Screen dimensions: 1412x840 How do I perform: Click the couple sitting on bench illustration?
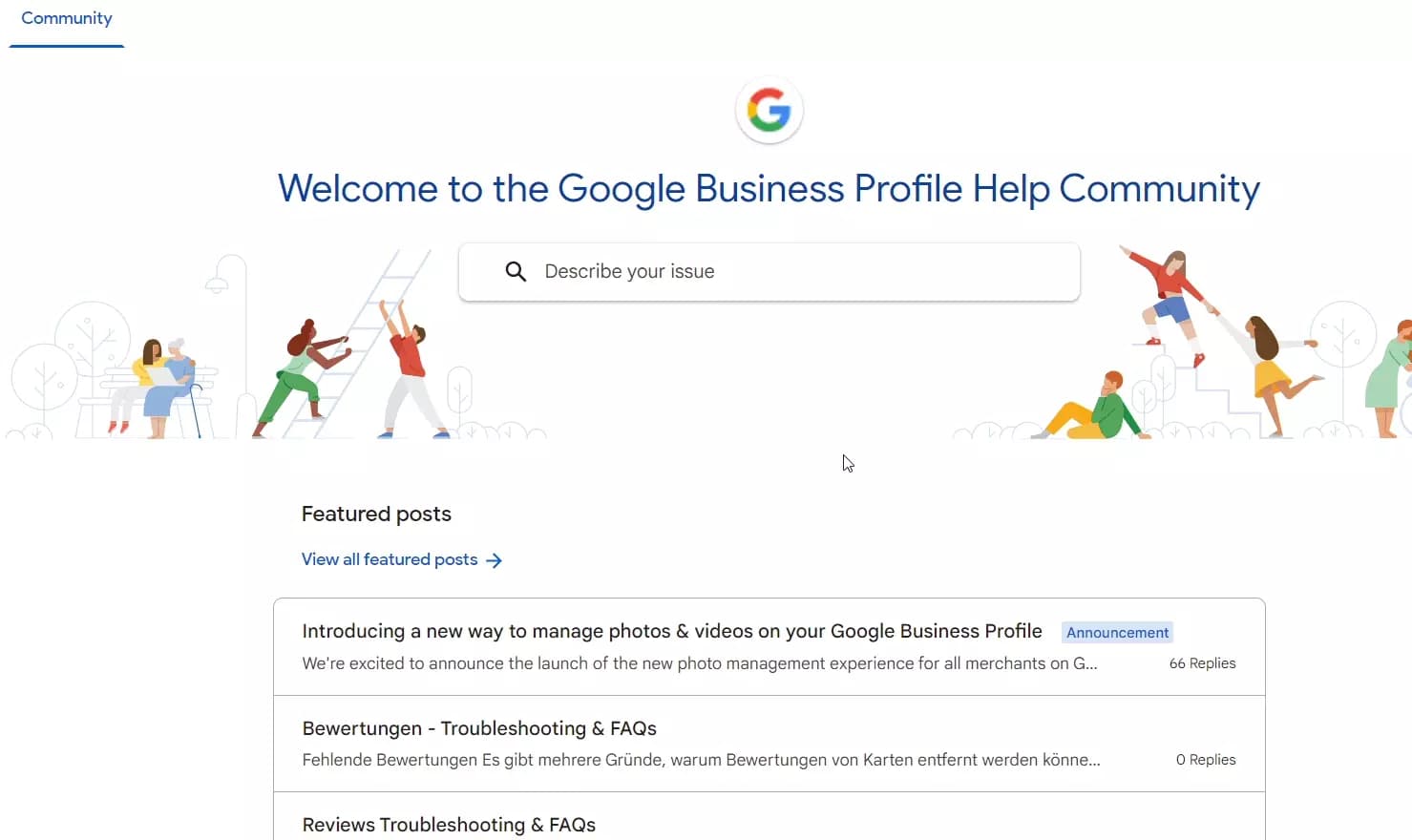coord(162,387)
